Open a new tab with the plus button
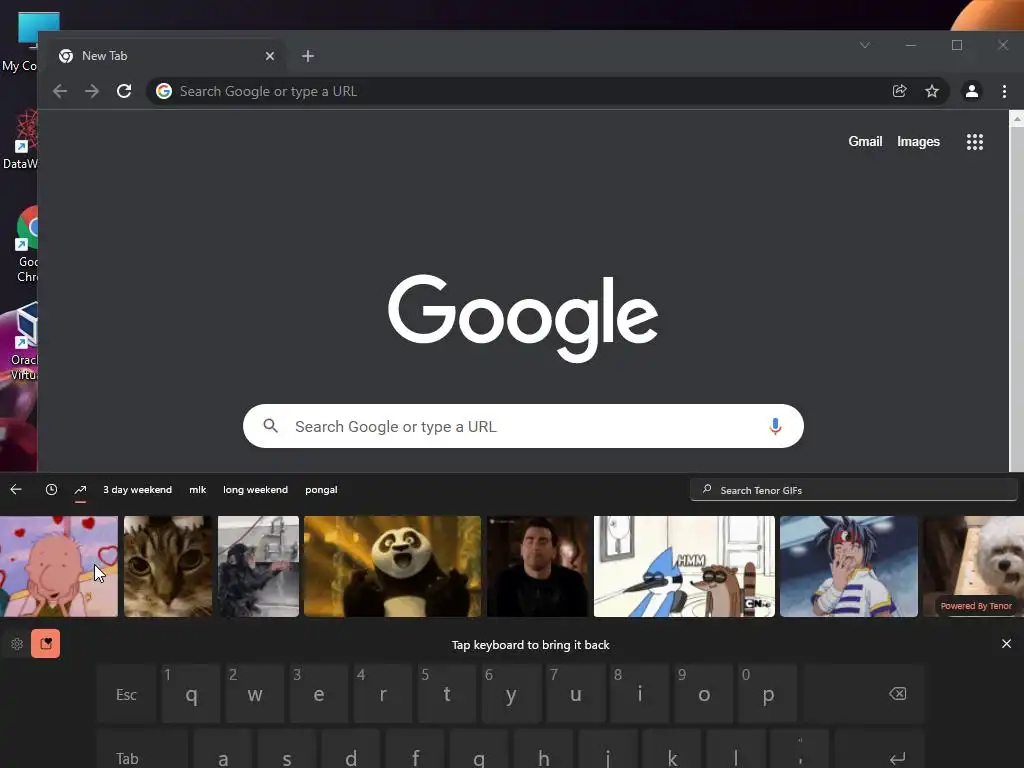Image resolution: width=1024 pixels, height=768 pixels. 308,56
